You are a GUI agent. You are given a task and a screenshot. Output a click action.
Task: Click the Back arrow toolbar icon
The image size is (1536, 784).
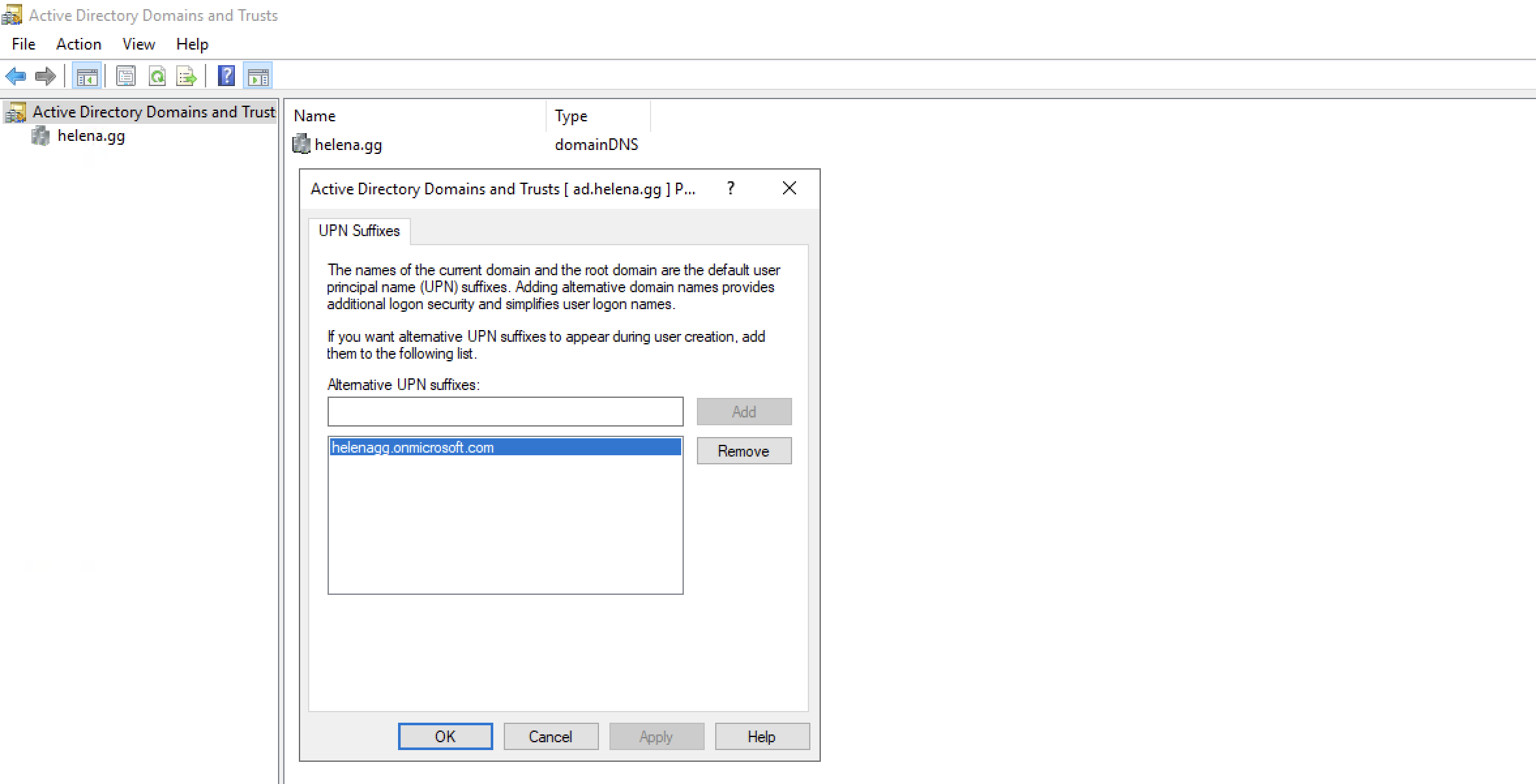(x=16, y=76)
